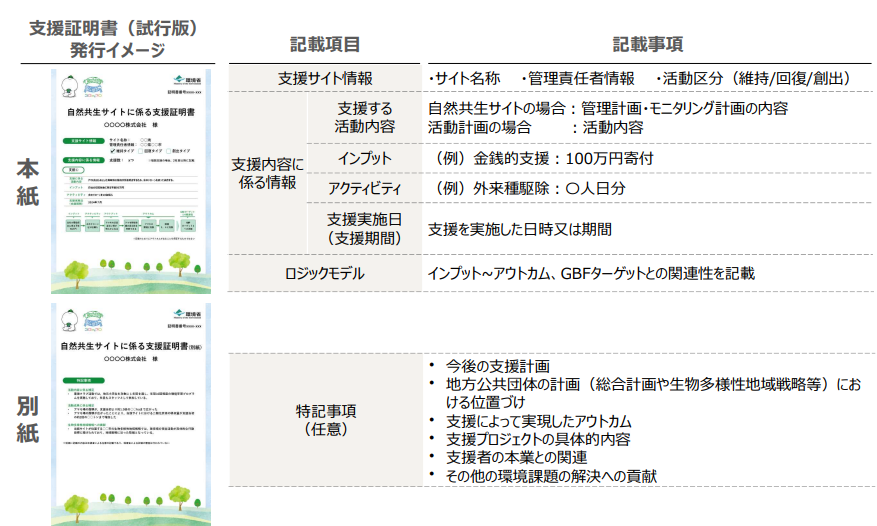Viewport: 877px width, 526px height.
Task: Click the ロジックモデル row label
Action: pyautogui.click(x=324, y=272)
